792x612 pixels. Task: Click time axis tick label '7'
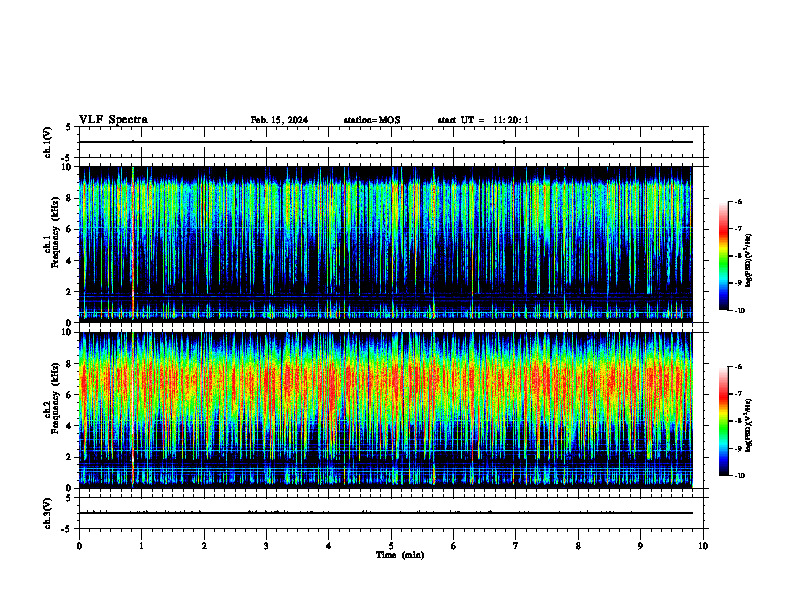tap(516, 546)
